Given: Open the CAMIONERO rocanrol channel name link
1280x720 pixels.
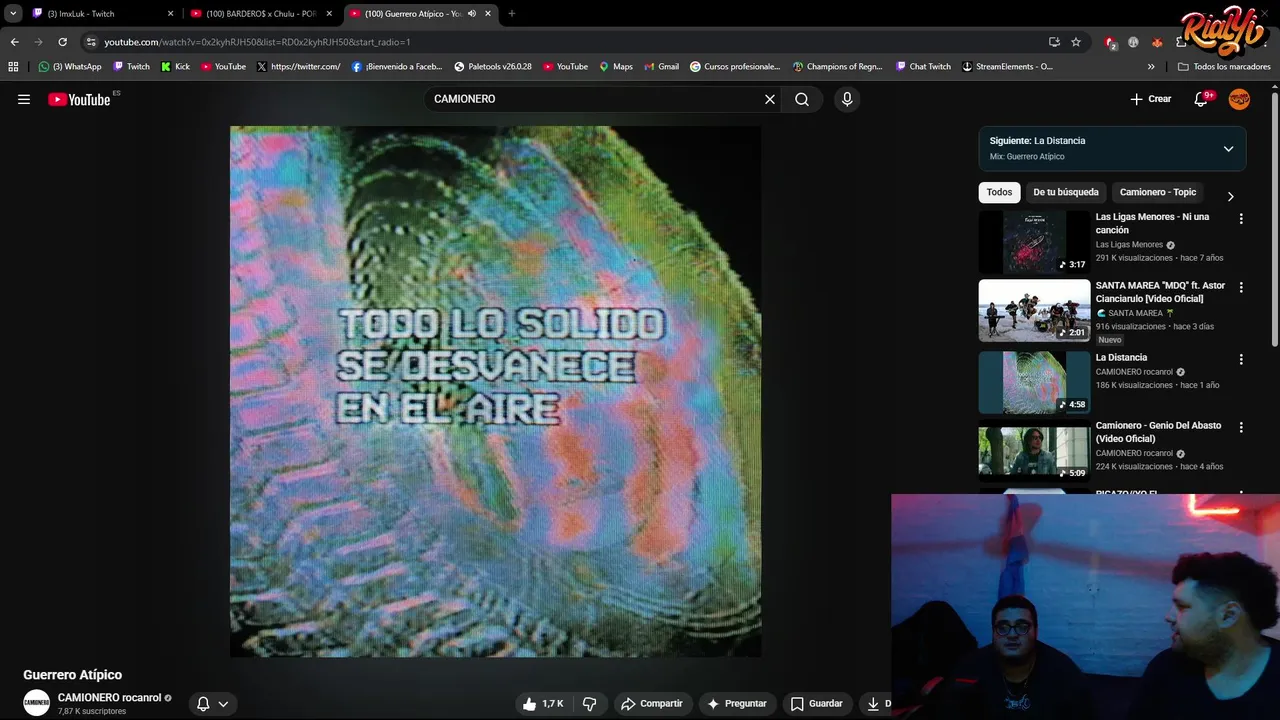Looking at the screenshot, I should [x=109, y=698].
